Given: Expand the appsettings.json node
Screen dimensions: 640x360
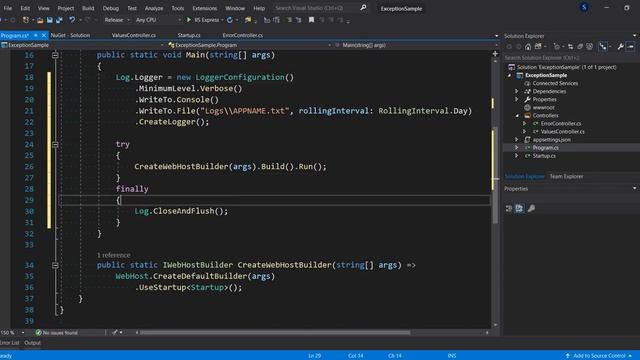Looking at the screenshot, I should tap(517, 140).
